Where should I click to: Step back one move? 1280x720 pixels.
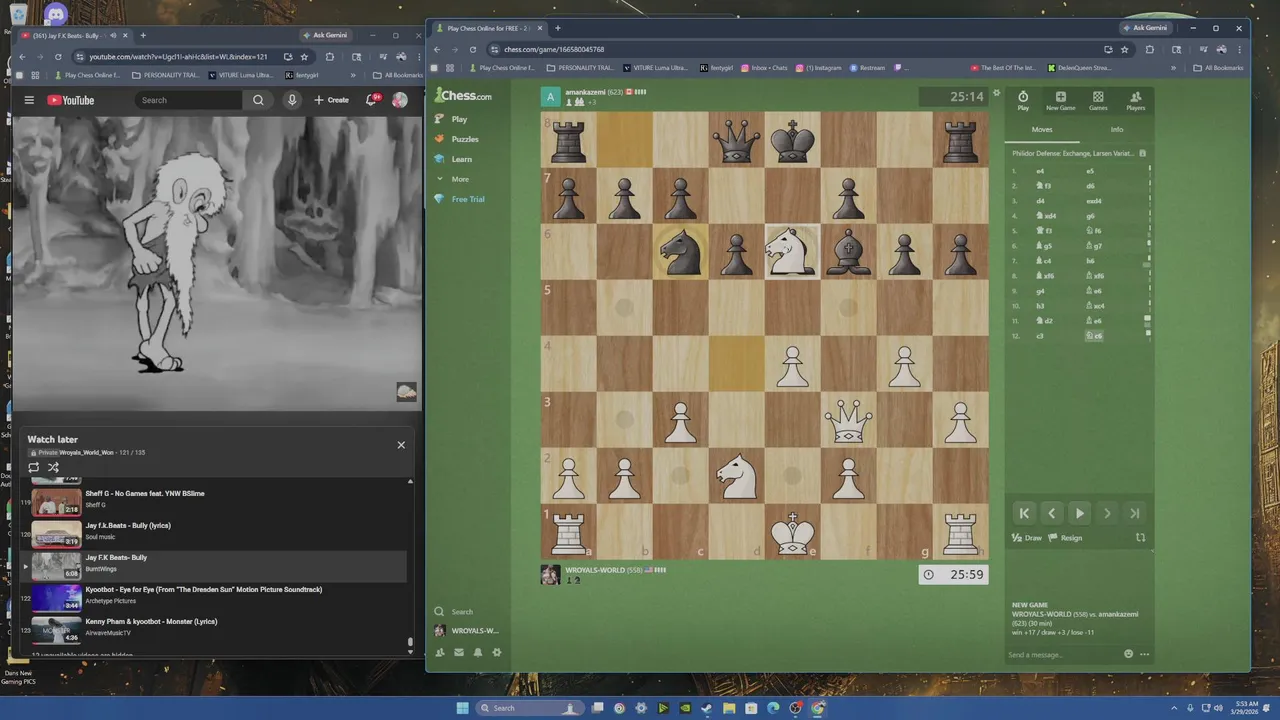coord(1051,513)
